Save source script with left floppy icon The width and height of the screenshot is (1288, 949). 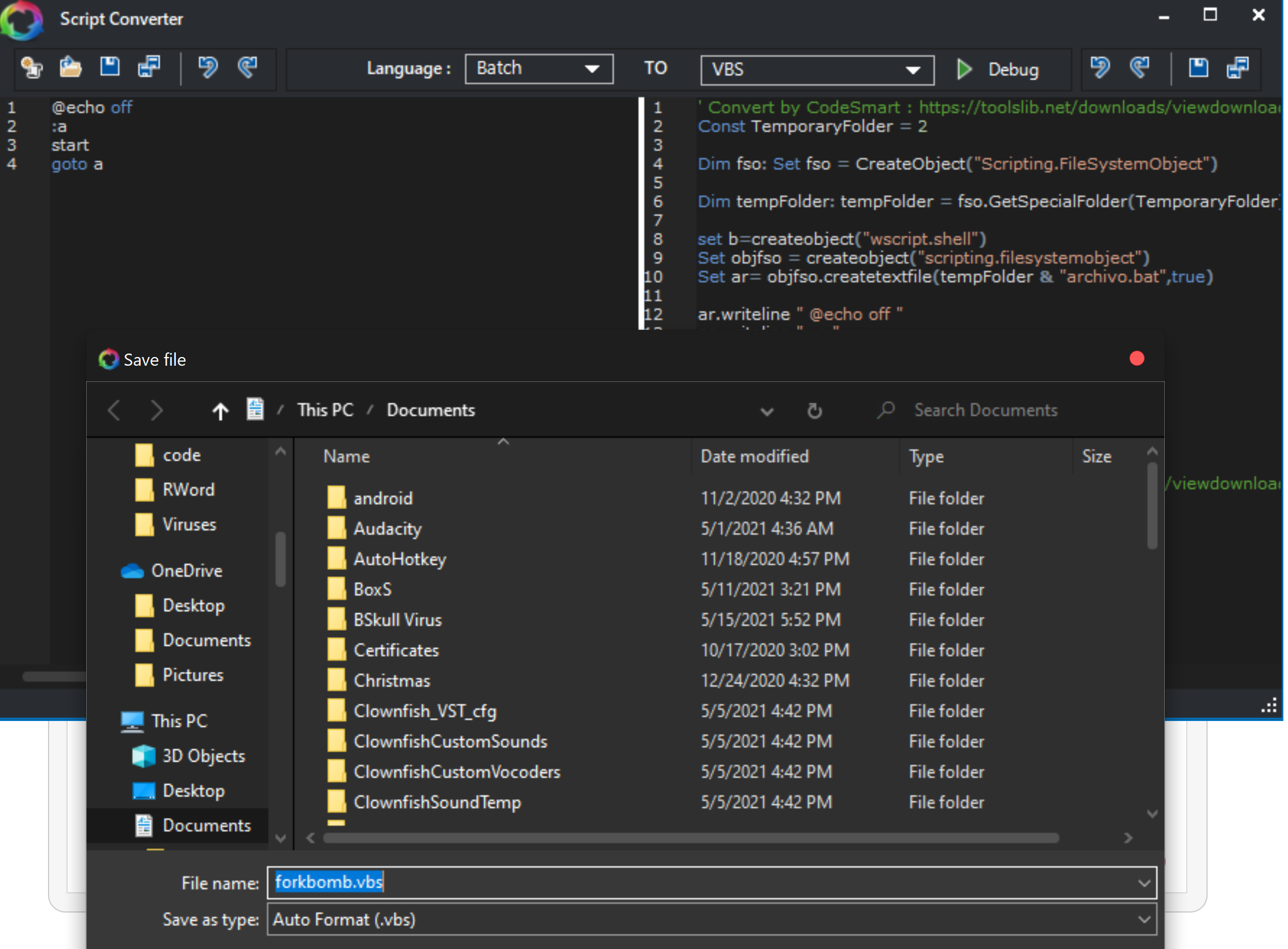(110, 68)
